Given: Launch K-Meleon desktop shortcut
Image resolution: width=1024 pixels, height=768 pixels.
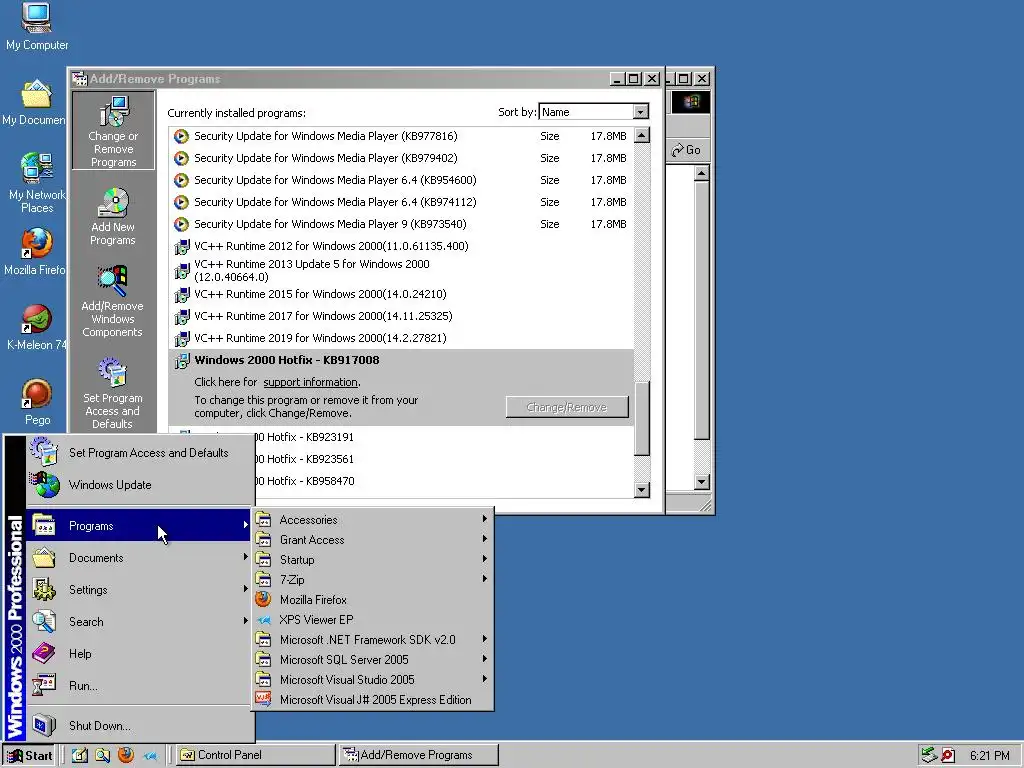Looking at the screenshot, I should click(36, 327).
